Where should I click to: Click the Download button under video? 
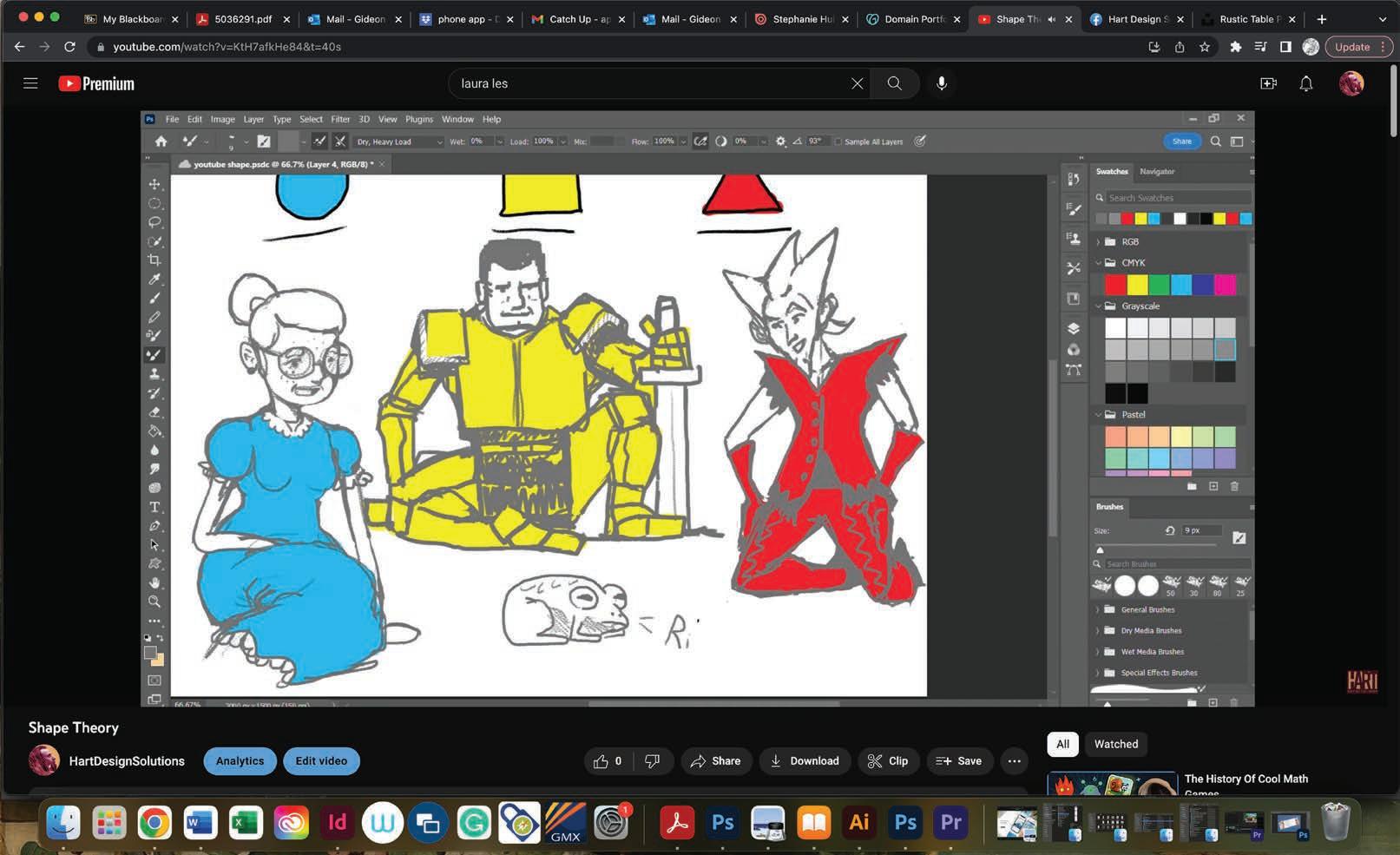805,761
